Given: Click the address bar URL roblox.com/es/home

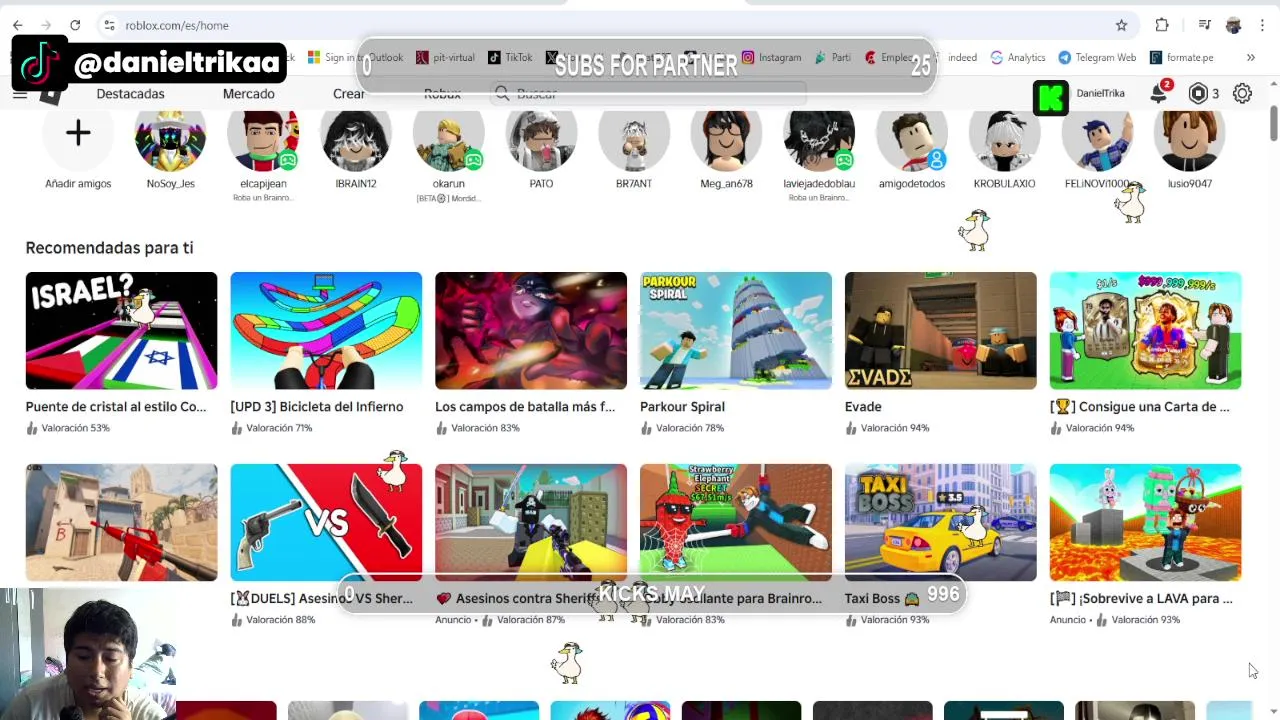Looking at the screenshot, I should coord(177,25).
